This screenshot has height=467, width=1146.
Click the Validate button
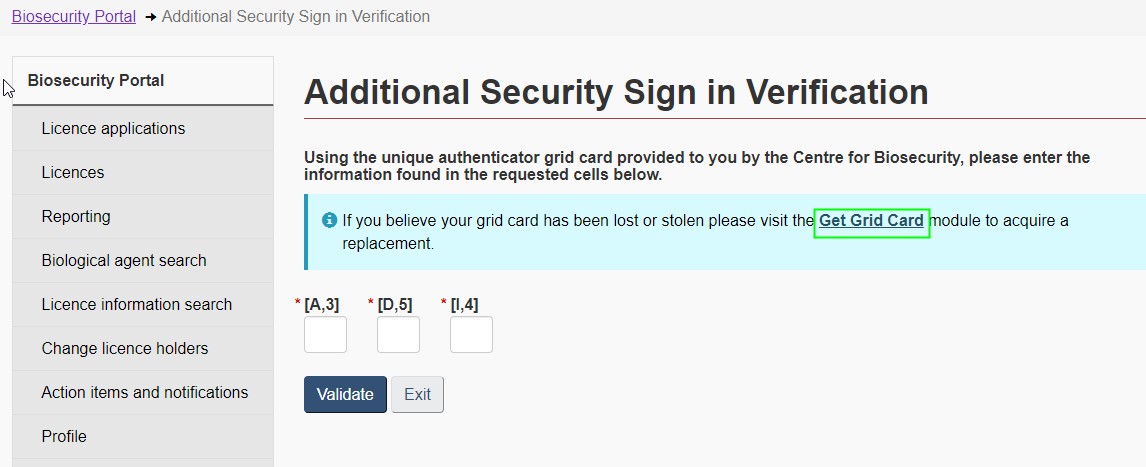[x=345, y=394]
